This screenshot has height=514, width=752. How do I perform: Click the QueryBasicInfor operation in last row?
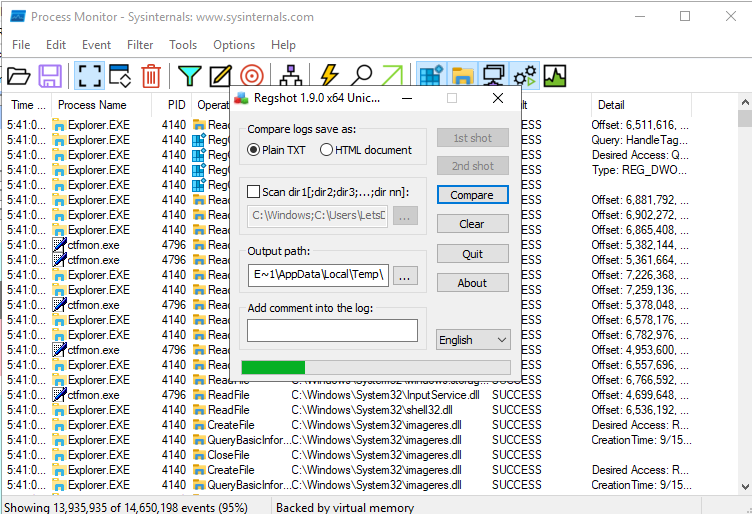[x=249, y=485]
